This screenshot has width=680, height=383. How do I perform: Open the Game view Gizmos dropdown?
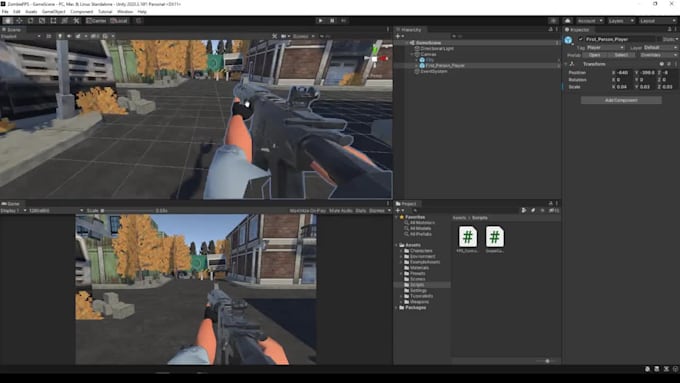379,210
